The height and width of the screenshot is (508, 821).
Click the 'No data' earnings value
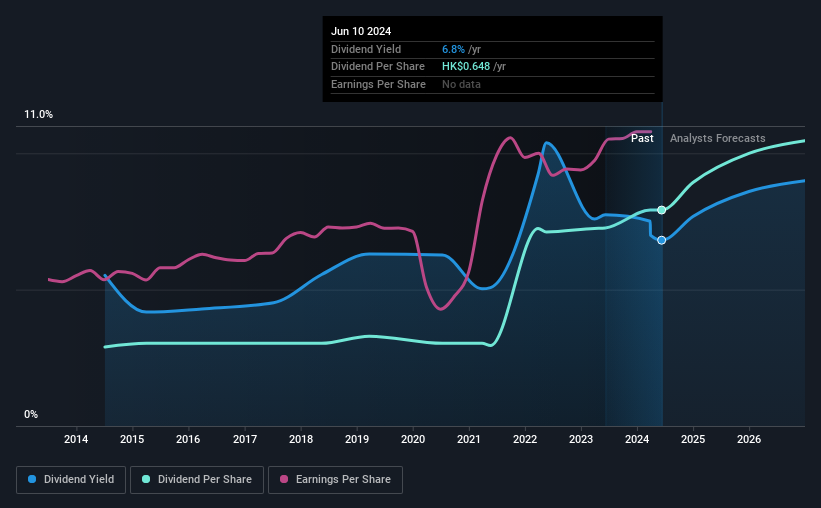point(461,84)
